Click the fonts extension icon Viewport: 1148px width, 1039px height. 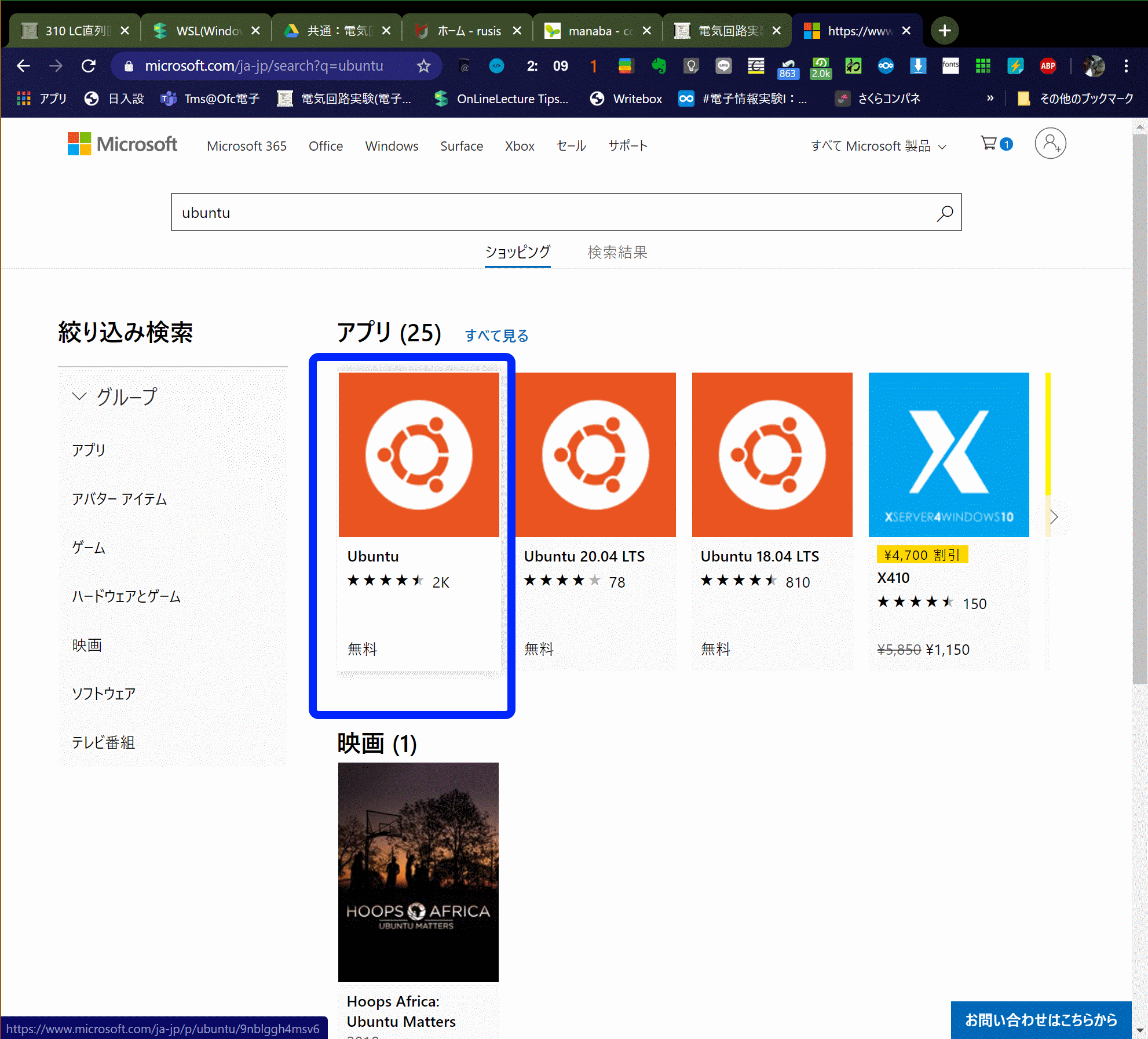(950, 66)
